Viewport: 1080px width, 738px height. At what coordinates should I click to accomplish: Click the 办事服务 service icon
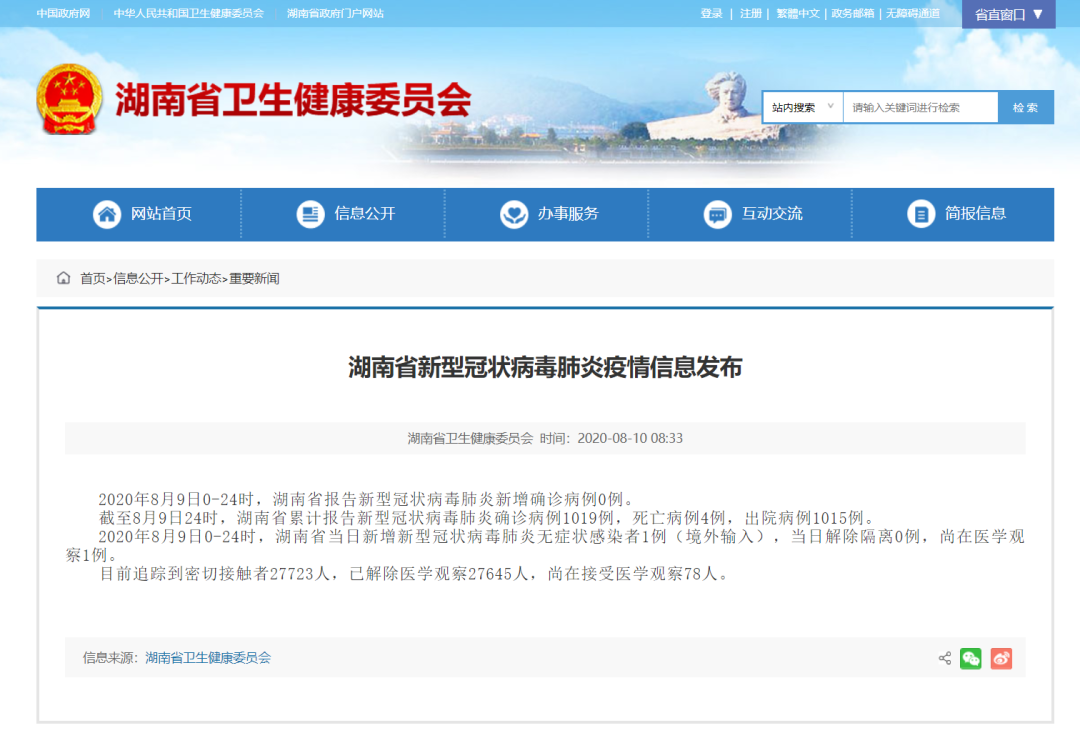tap(513, 213)
